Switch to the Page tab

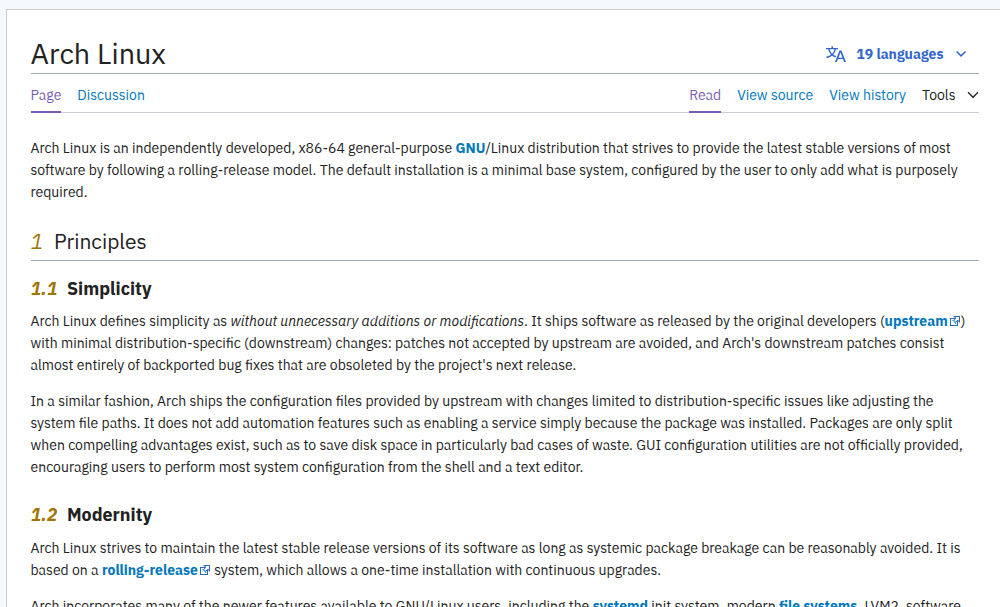coord(46,95)
